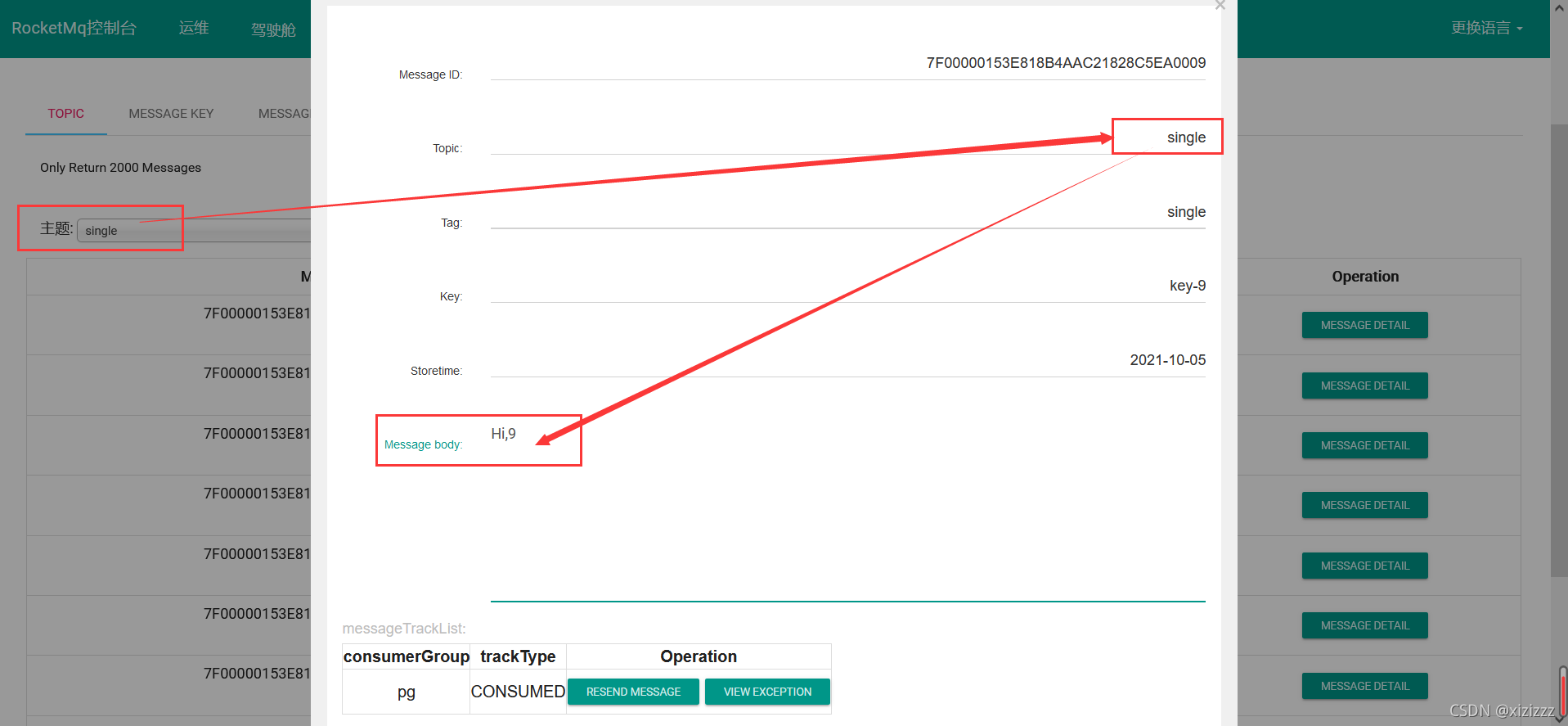1568x726 pixels.
Task: Click the Storetime value 2021-10-05
Action: pos(1167,360)
